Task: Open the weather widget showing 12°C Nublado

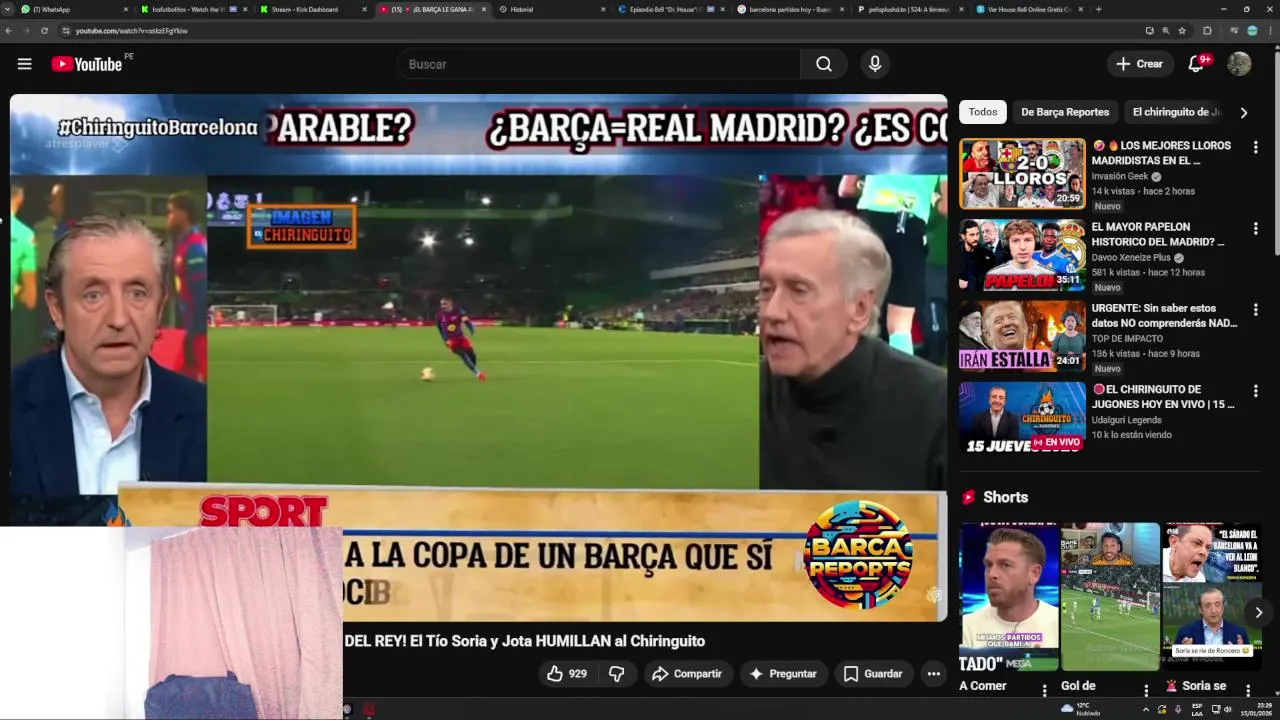Action: coord(1082,709)
